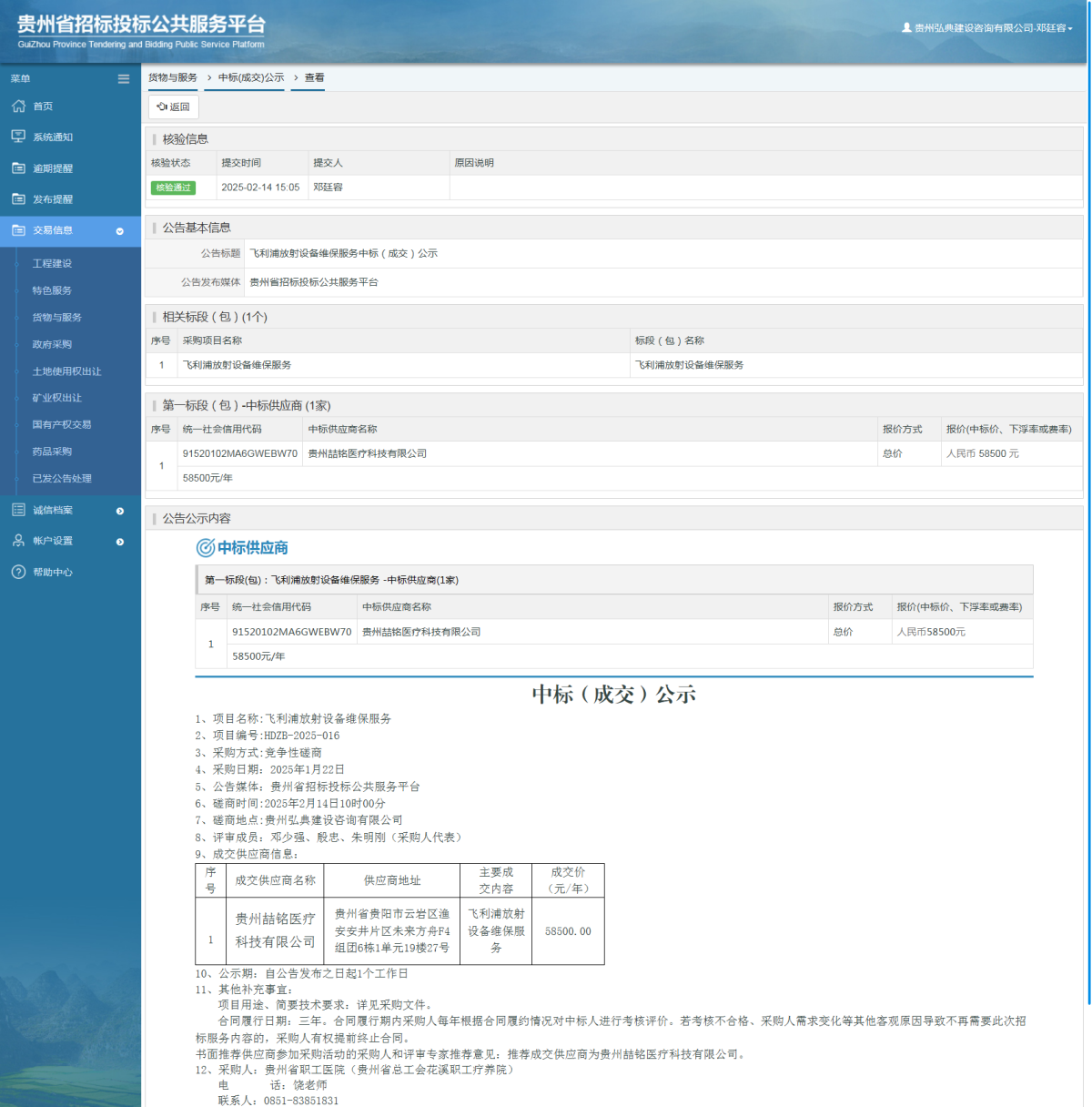Select 矿业权出让 submenu item
1092x1107 pixels.
pos(57,398)
